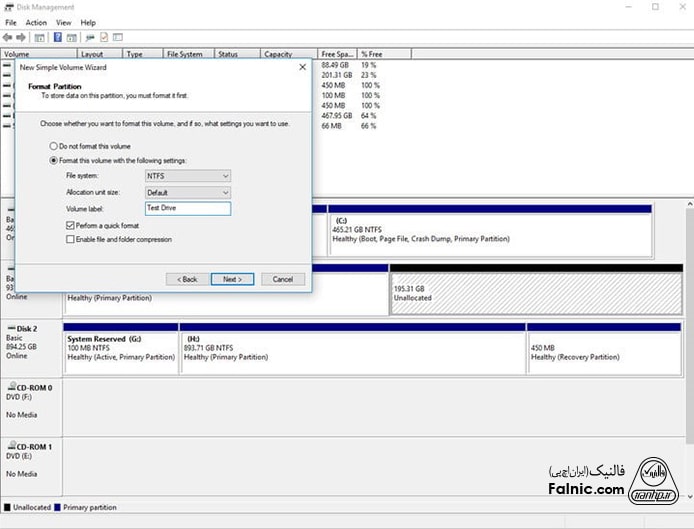Click the Cancel button in wizard
The width and height of the screenshot is (694, 529).
(282, 279)
